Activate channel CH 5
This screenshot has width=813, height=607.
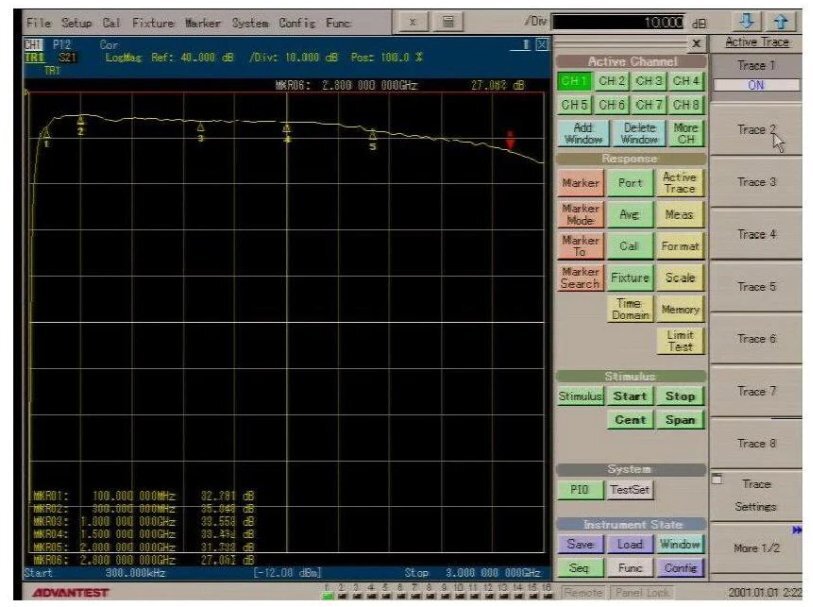point(574,105)
